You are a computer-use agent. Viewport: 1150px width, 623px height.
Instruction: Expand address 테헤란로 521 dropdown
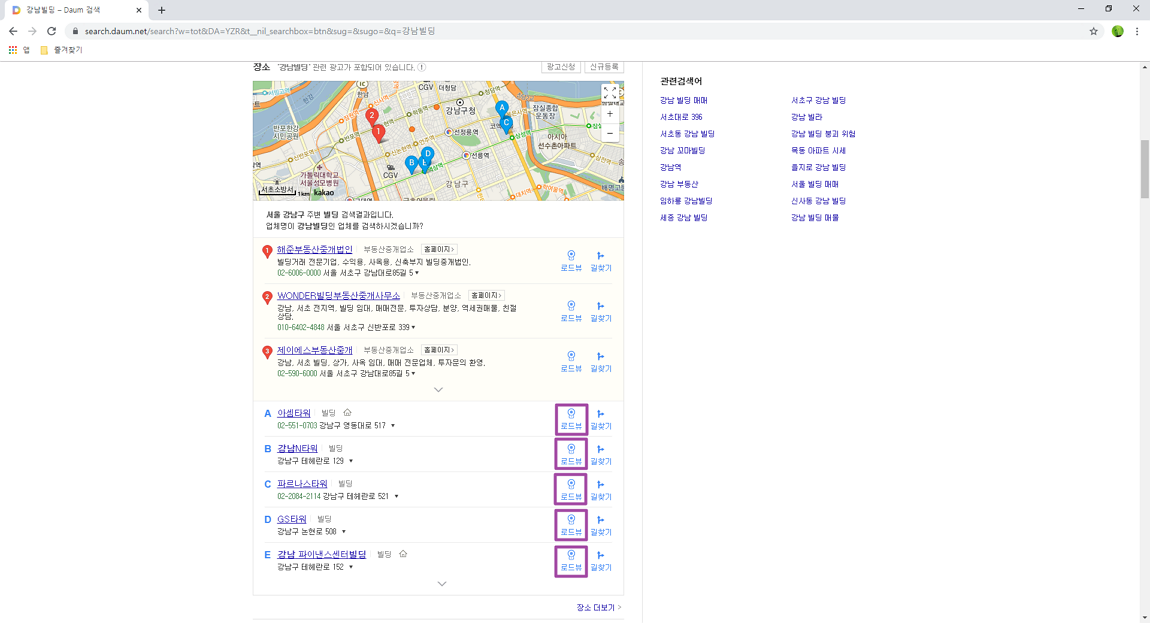click(397, 496)
